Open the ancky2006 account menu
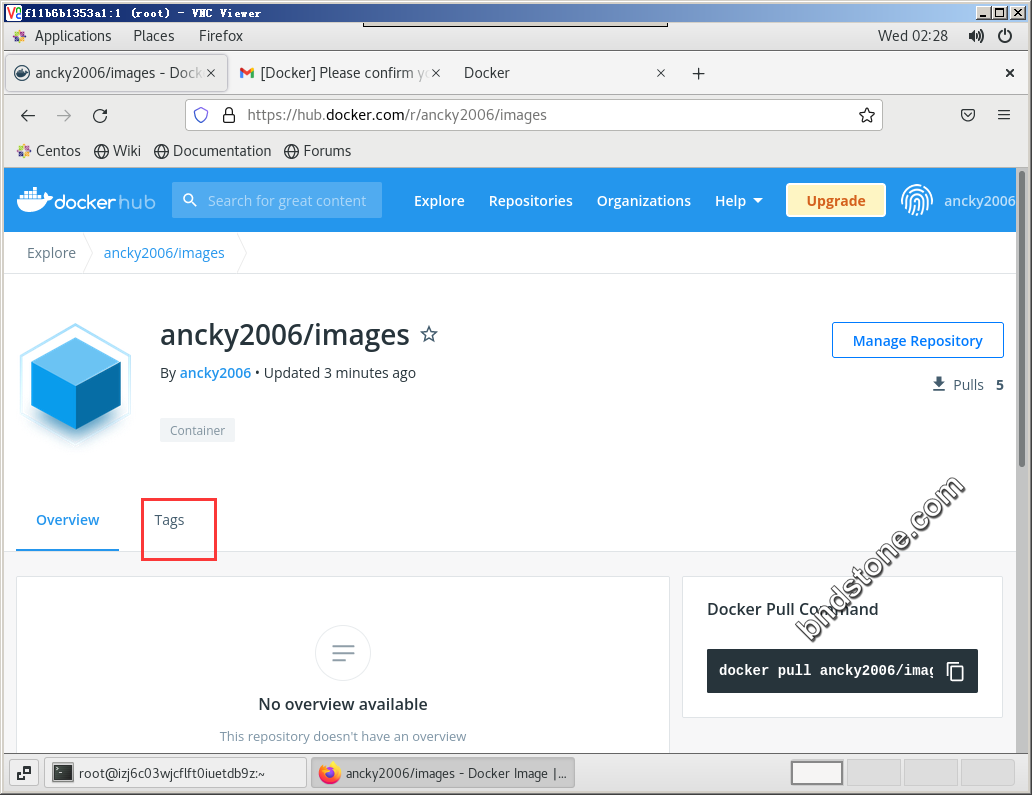Viewport: 1032px width, 795px height. pyautogui.click(x=979, y=201)
